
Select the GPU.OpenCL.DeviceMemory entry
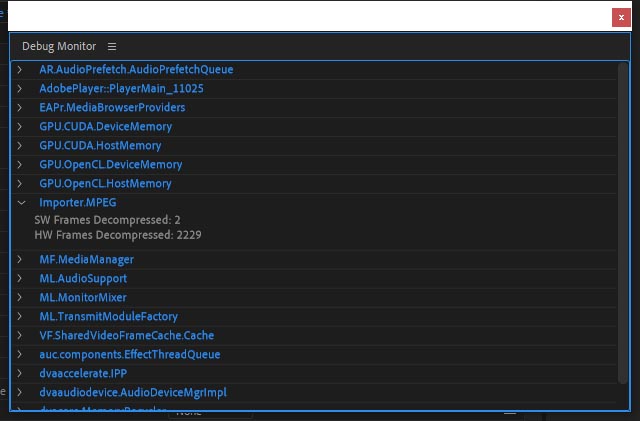[111, 165]
